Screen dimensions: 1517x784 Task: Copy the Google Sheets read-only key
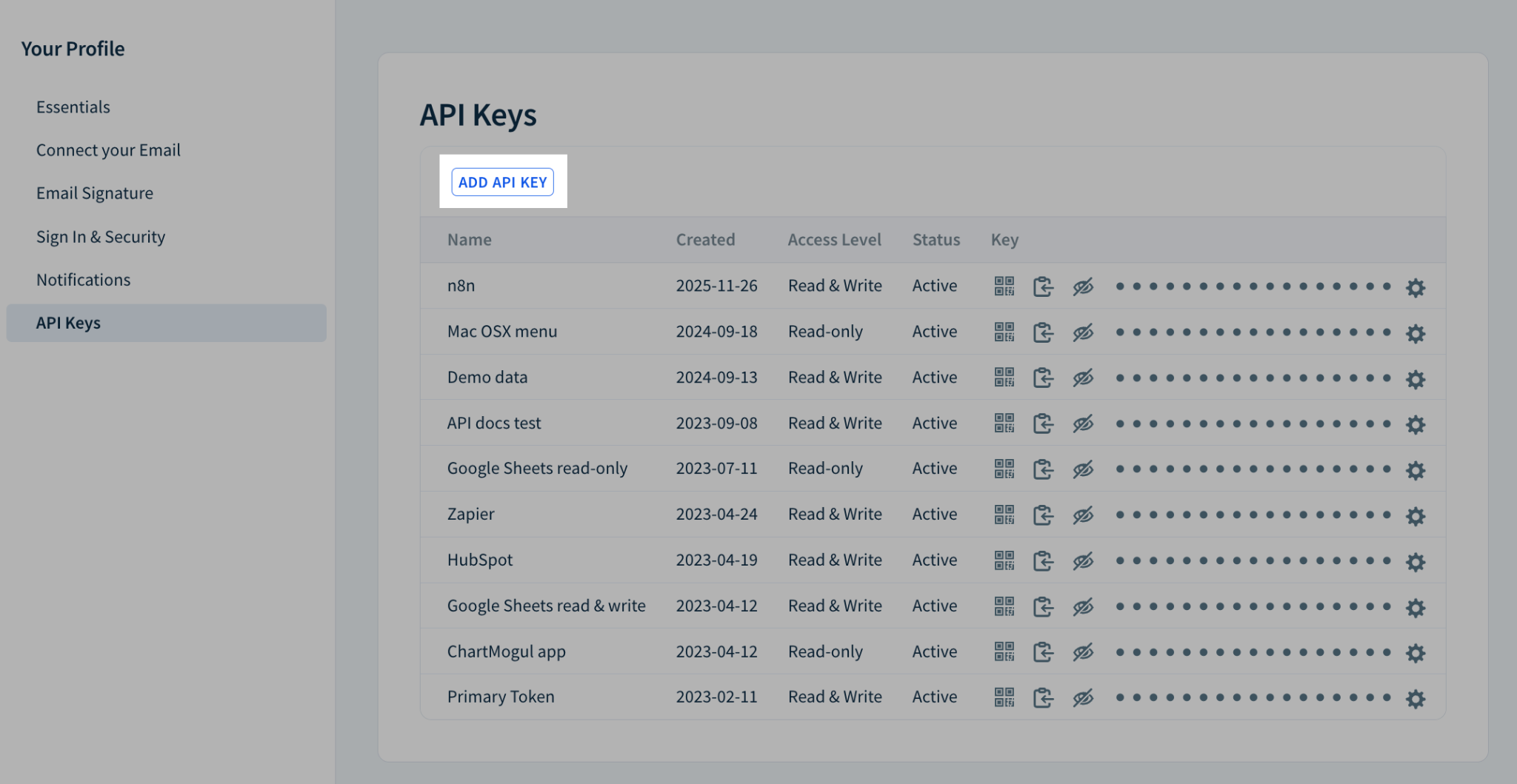click(1043, 469)
